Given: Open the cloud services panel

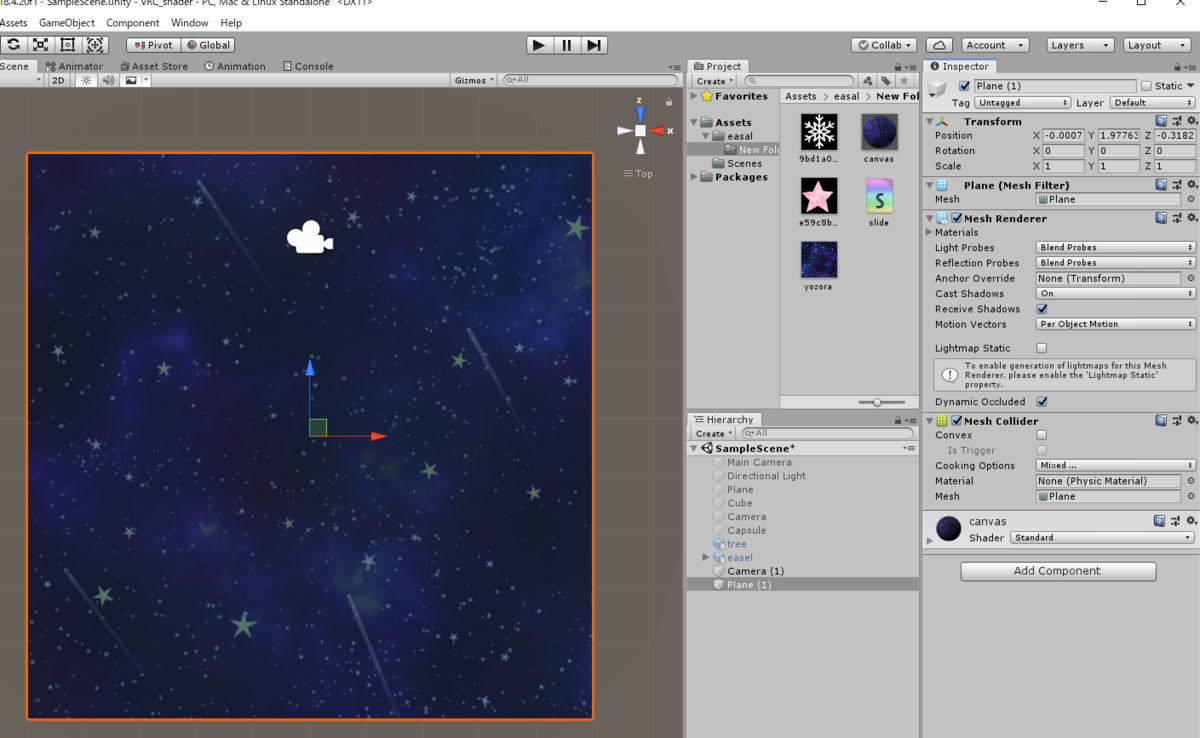Looking at the screenshot, I should (x=938, y=45).
